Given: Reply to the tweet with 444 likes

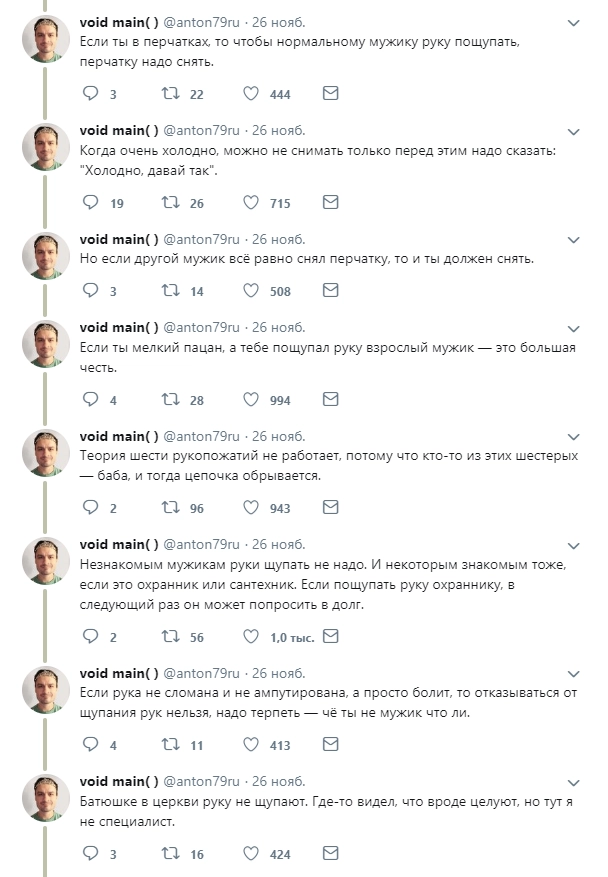Looking at the screenshot, I should pyautogui.click(x=90, y=94).
